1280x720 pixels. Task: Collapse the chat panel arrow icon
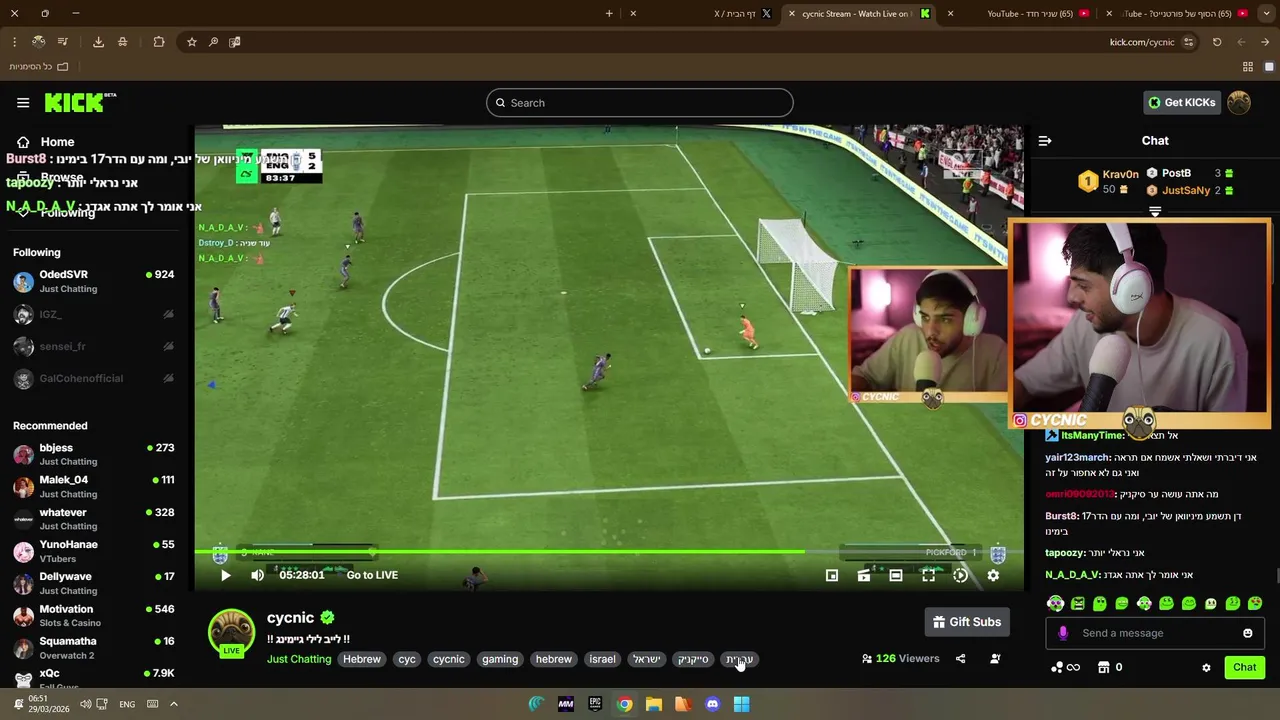click(x=1044, y=141)
